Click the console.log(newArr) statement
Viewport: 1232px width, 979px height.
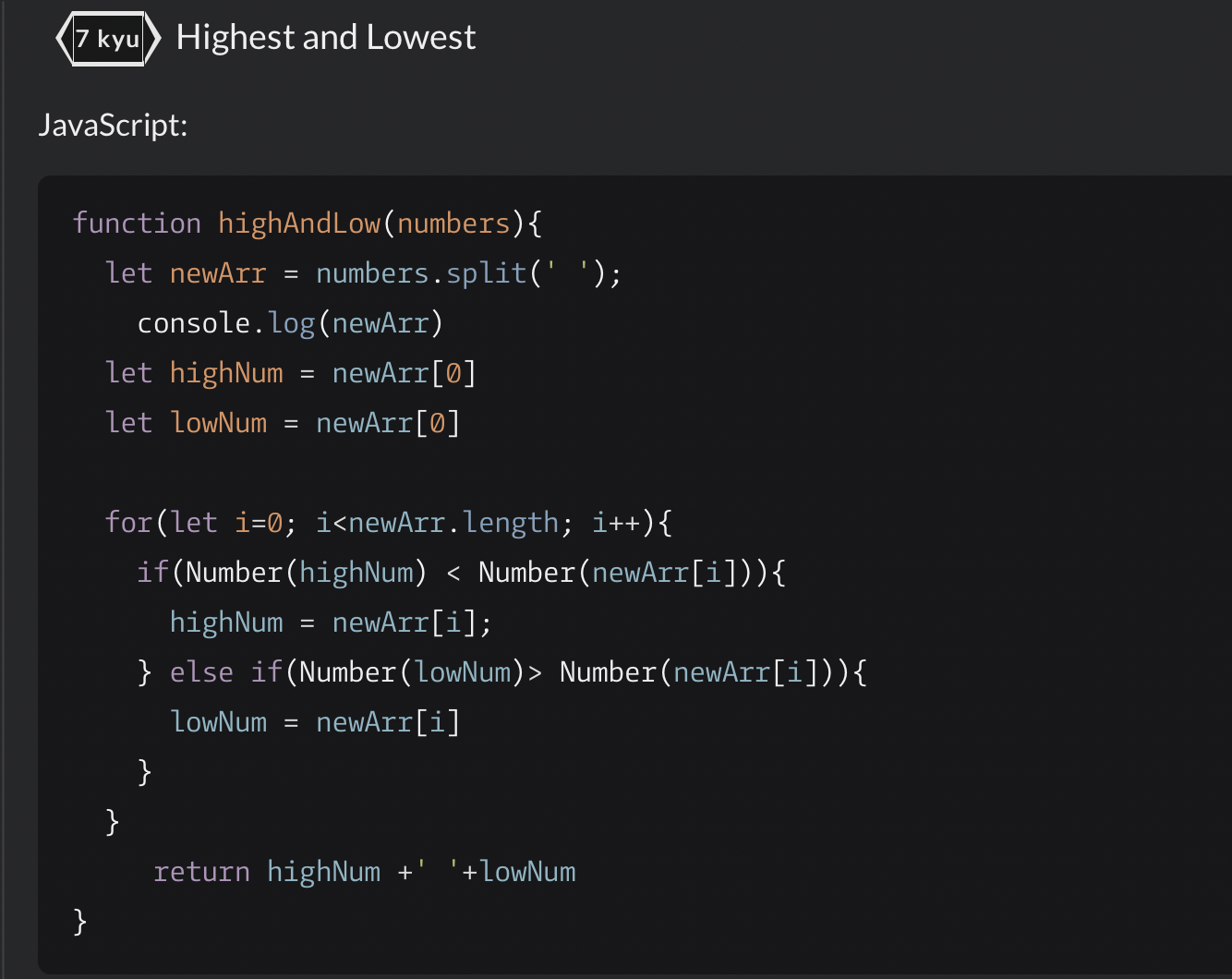point(290,322)
